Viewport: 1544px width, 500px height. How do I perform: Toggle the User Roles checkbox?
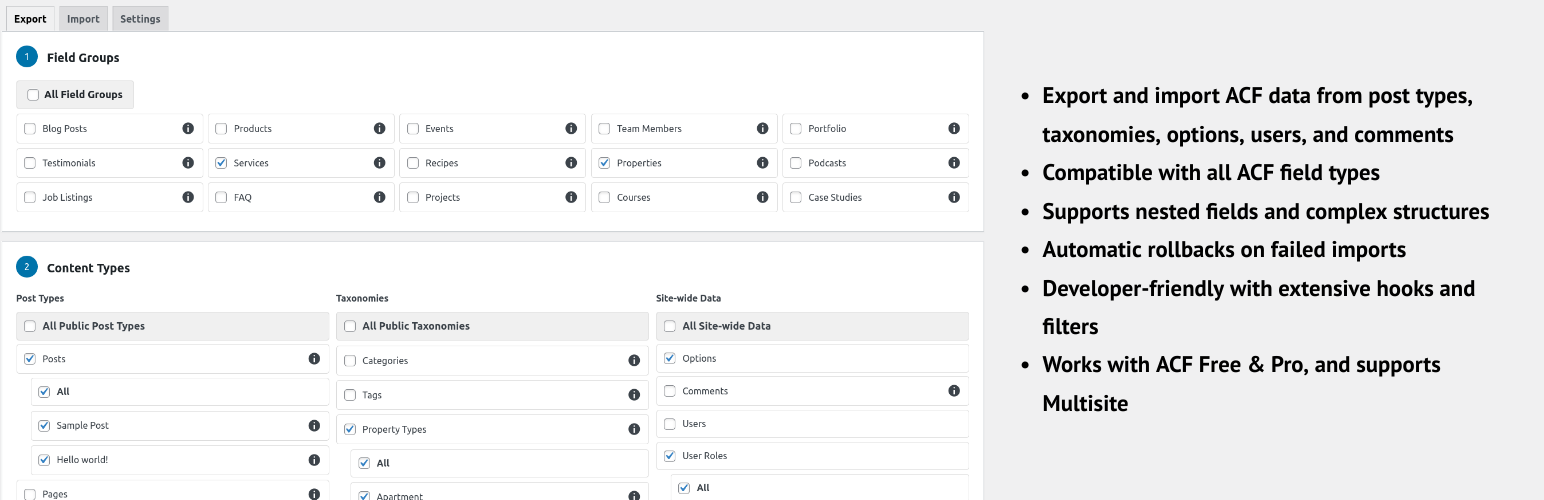point(670,456)
